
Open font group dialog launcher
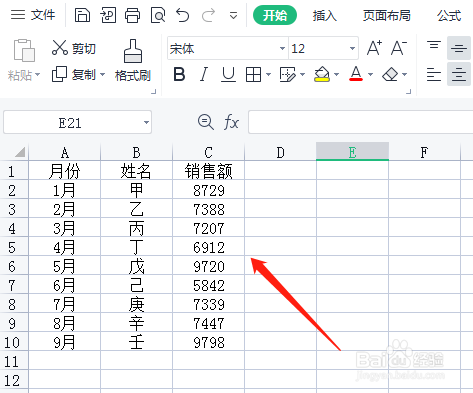[x=409, y=91]
